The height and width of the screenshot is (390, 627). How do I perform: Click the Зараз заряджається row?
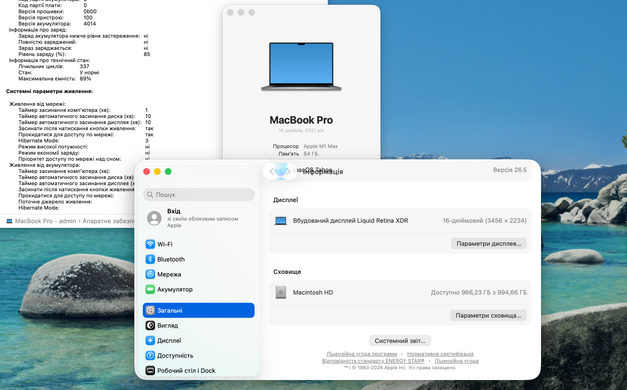coord(83,48)
